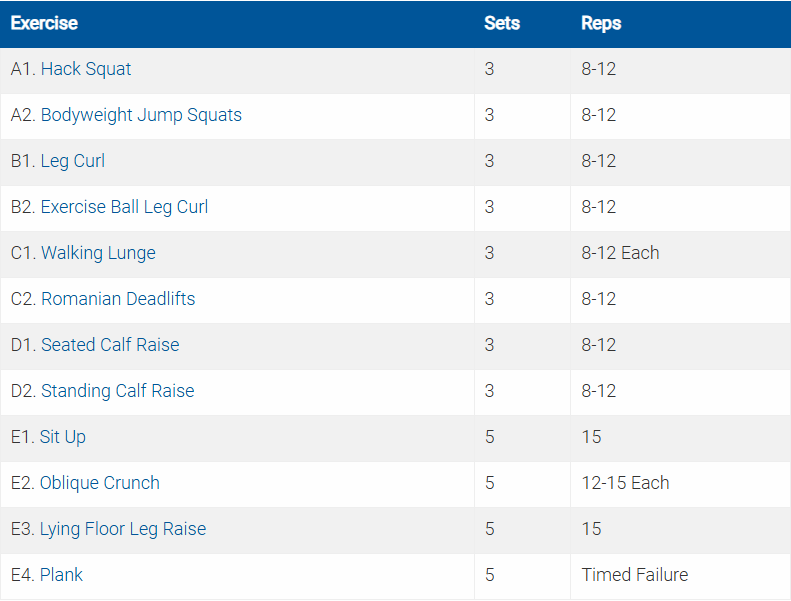Click the 12-15 Each reps cell
The height and width of the screenshot is (601, 791).
pos(625,484)
